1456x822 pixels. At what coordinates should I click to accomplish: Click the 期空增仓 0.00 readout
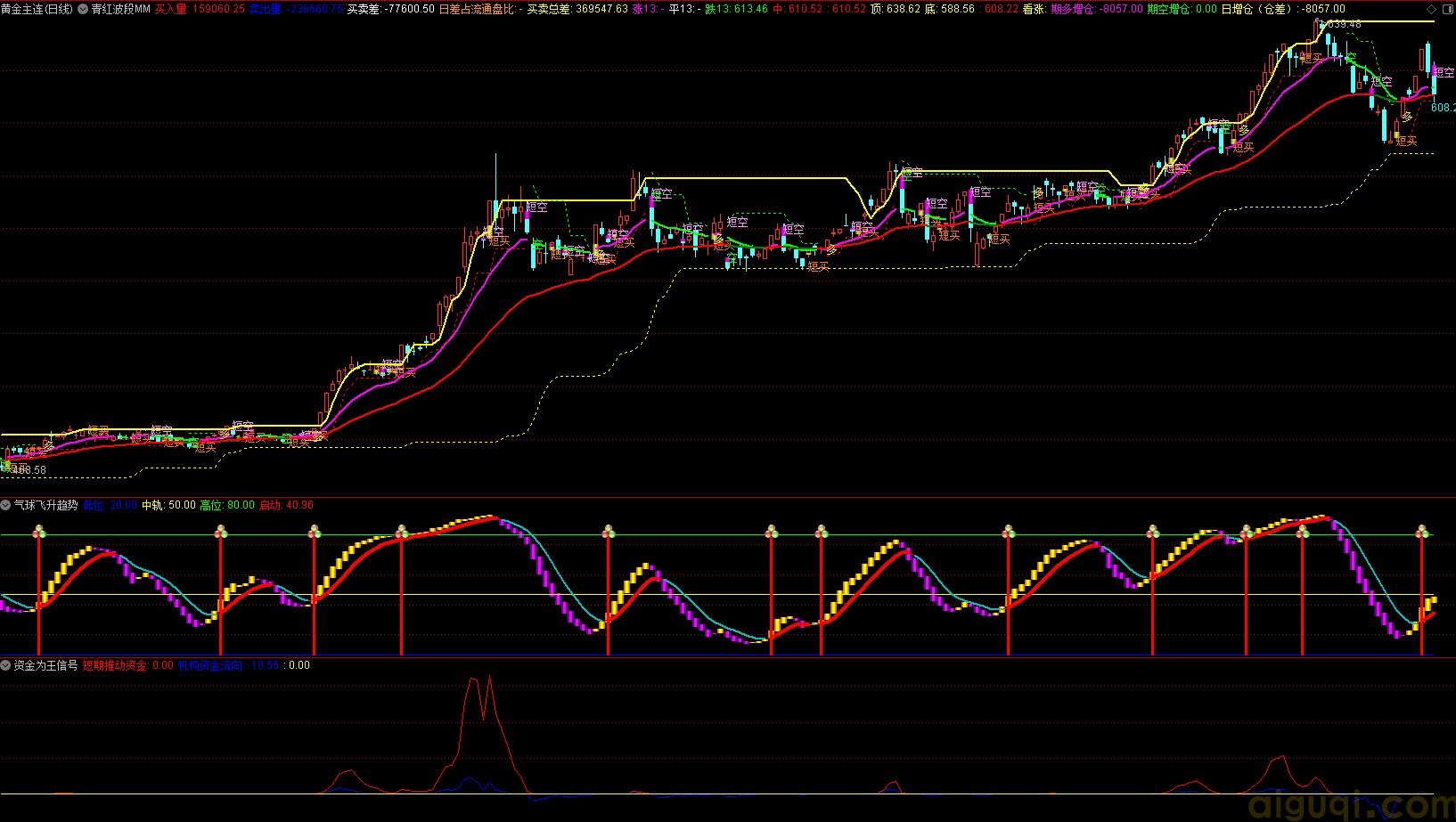pyautogui.click(x=1182, y=9)
